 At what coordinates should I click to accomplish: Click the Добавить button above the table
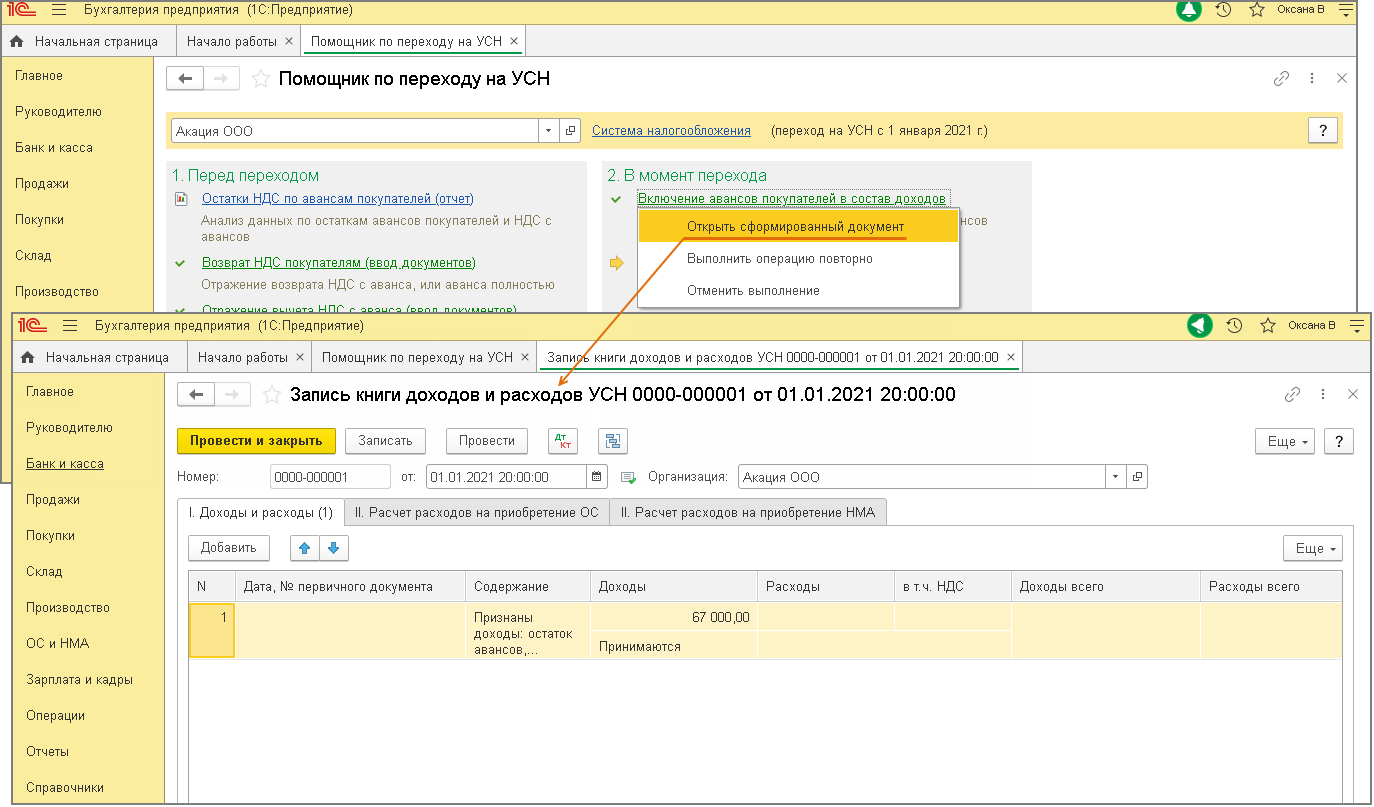229,548
